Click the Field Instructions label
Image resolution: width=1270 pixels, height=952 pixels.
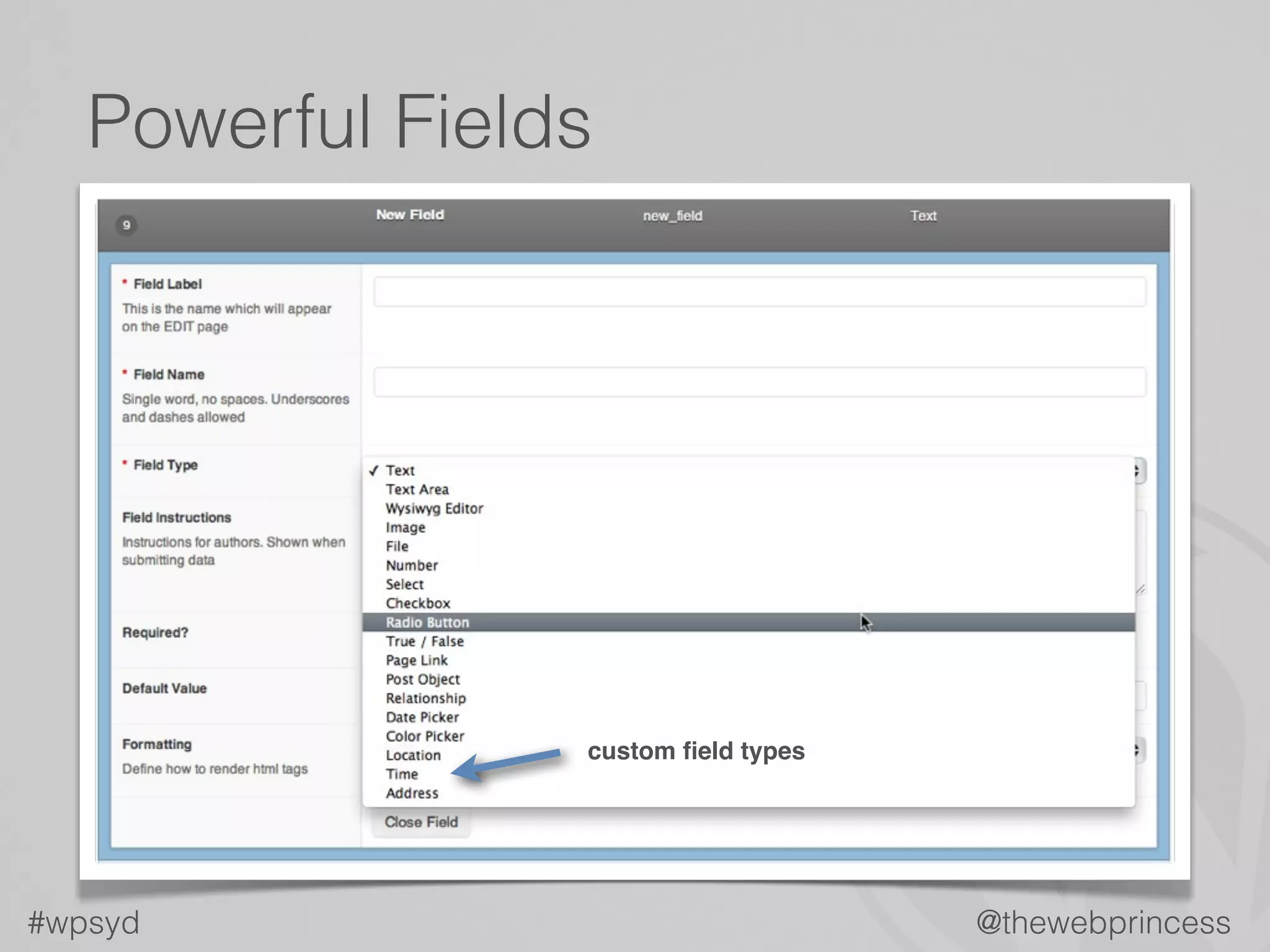coord(177,518)
